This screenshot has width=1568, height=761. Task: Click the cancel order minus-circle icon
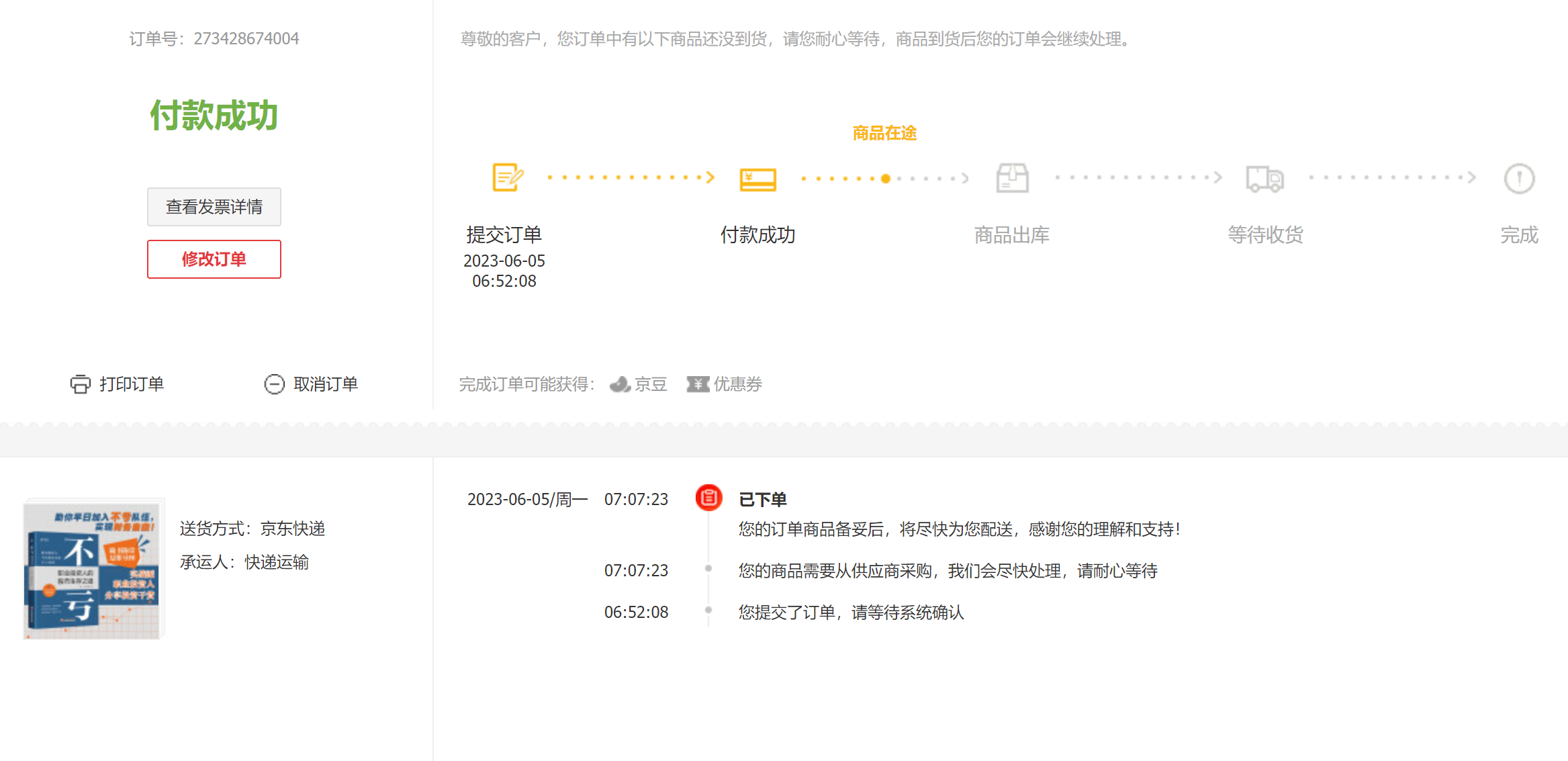(x=274, y=384)
